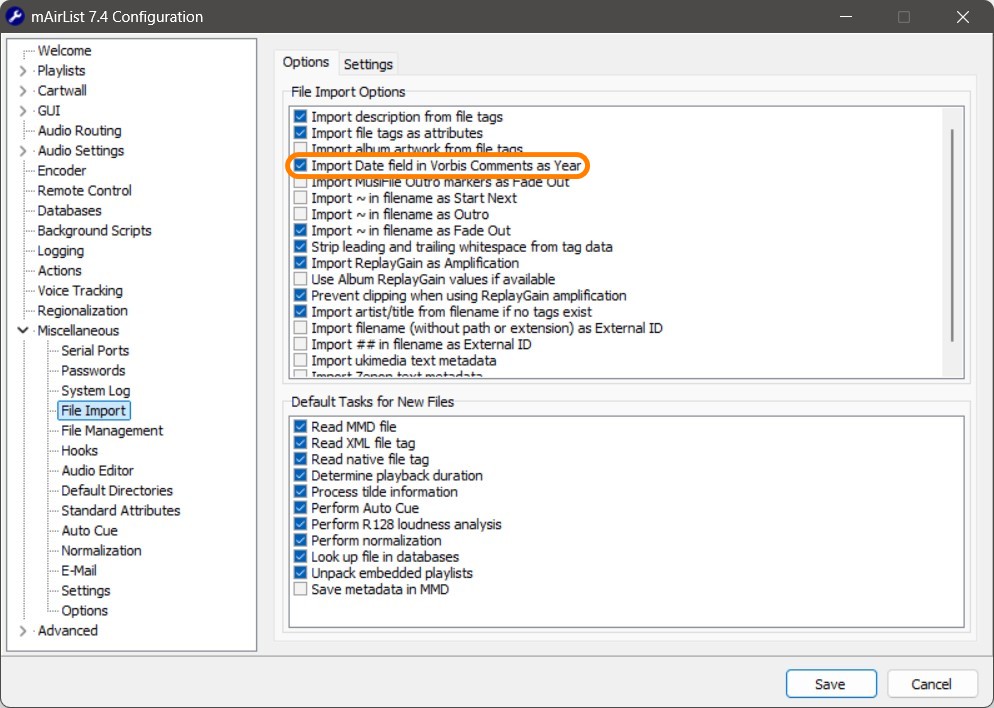This screenshot has height=708, width=994.
Task: Expand the Playlists tree node
Action: pos(23,70)
